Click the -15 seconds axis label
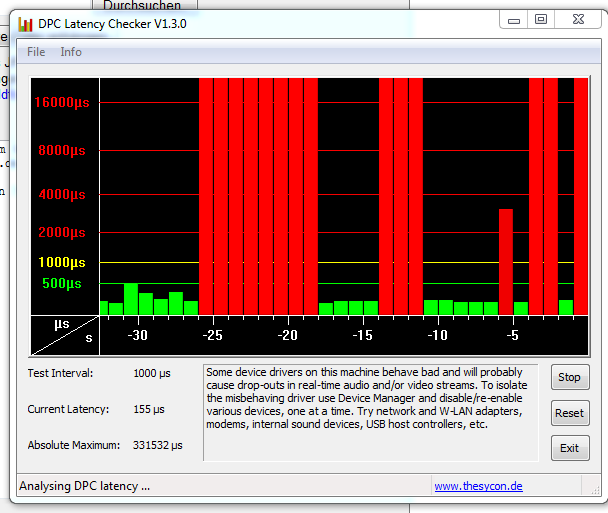Viewport: 608px width, 513px height. [363, 335]
